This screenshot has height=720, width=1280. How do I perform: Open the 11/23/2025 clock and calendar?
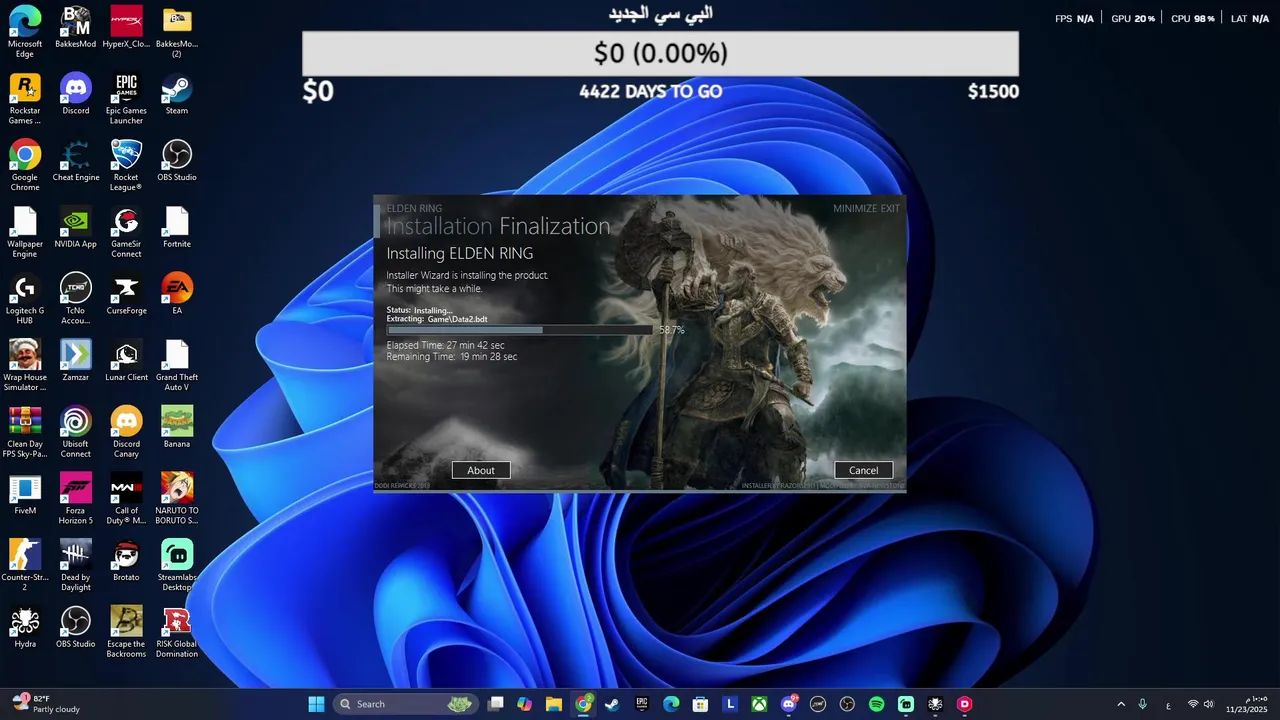point(1246,704)
